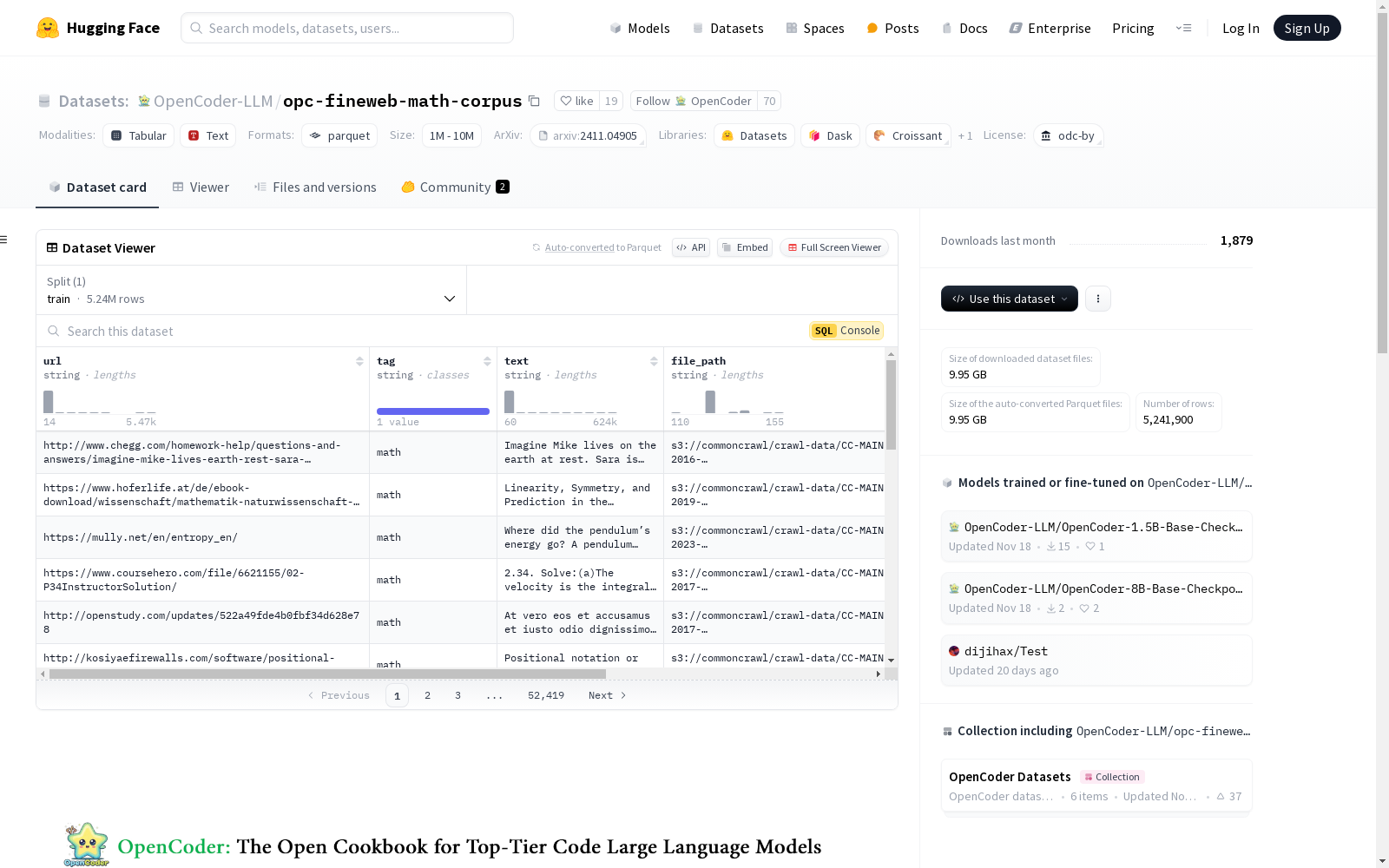Image resolution: width=1389 pixels, height=868 pixels.
Task: Click the Next page button
Action: (608, 695)
